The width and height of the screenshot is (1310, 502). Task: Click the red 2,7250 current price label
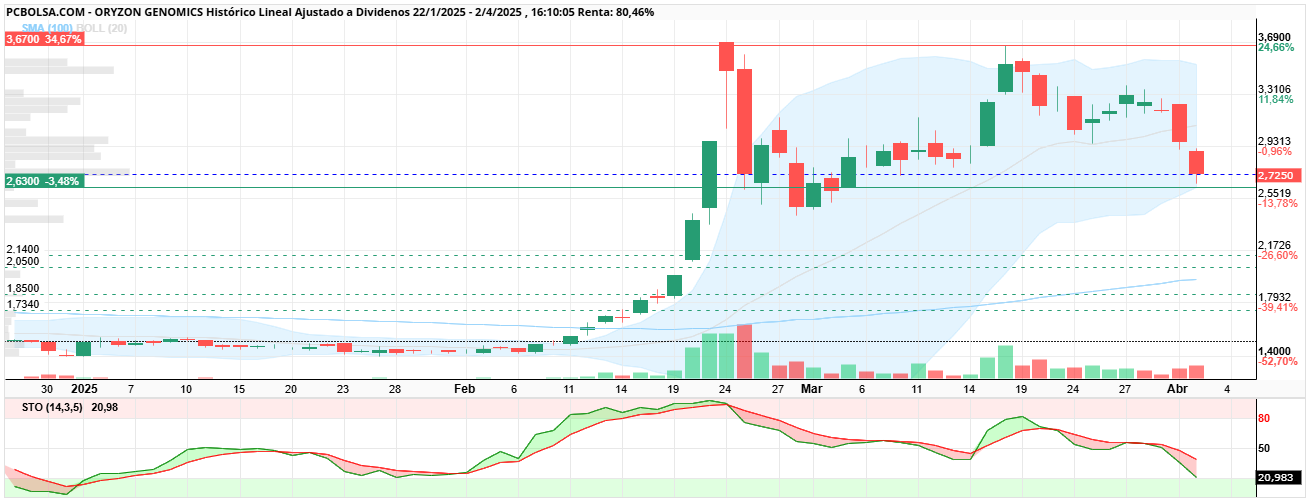[1277, 175]
